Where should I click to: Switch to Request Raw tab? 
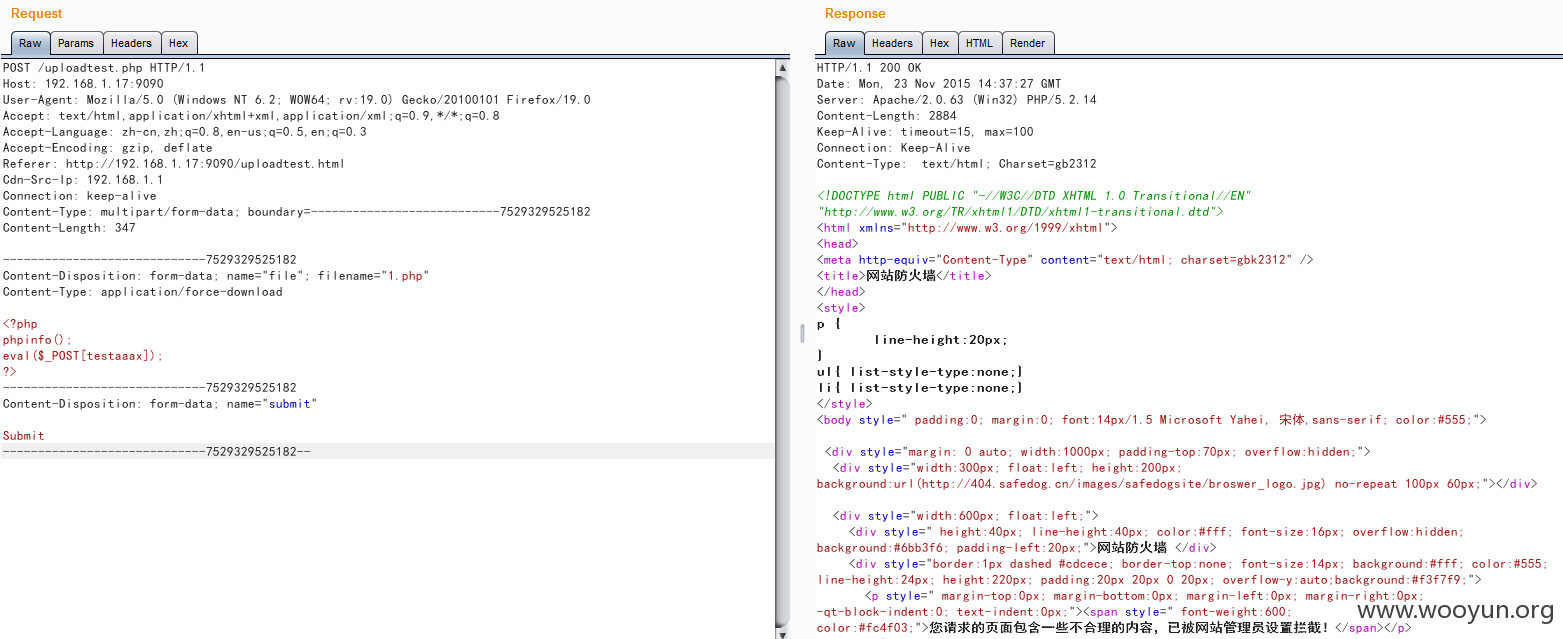[x=31, y=43]
